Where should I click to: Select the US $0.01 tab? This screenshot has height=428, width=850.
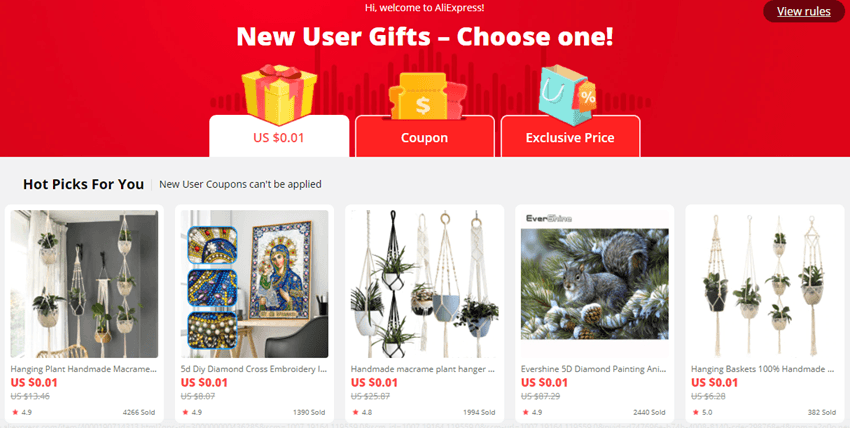(x=279, y=136)
